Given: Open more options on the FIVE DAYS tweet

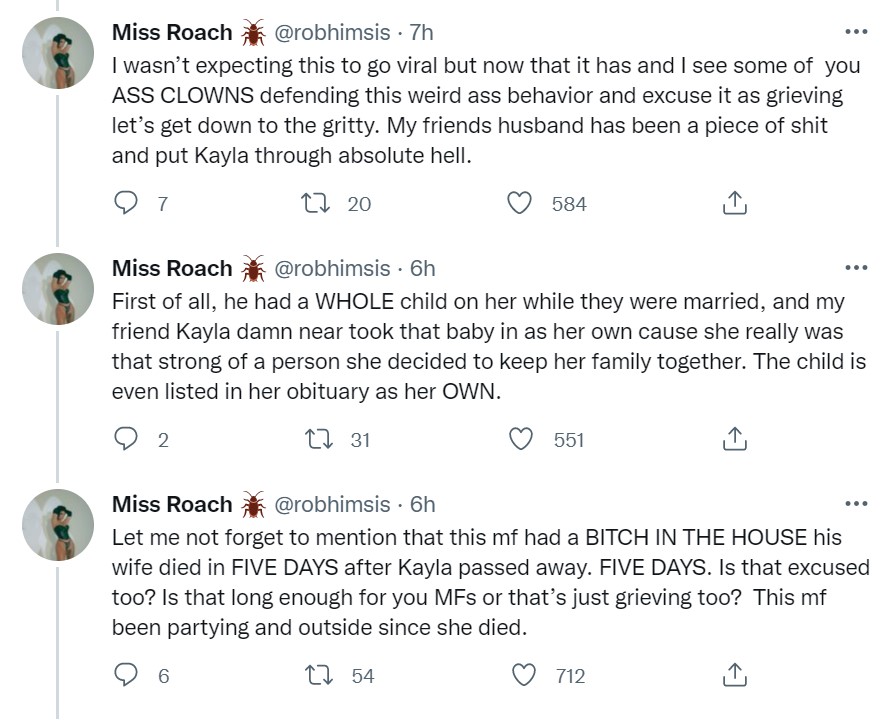Looking at the screenshot, I should click(x=856, y=504).
